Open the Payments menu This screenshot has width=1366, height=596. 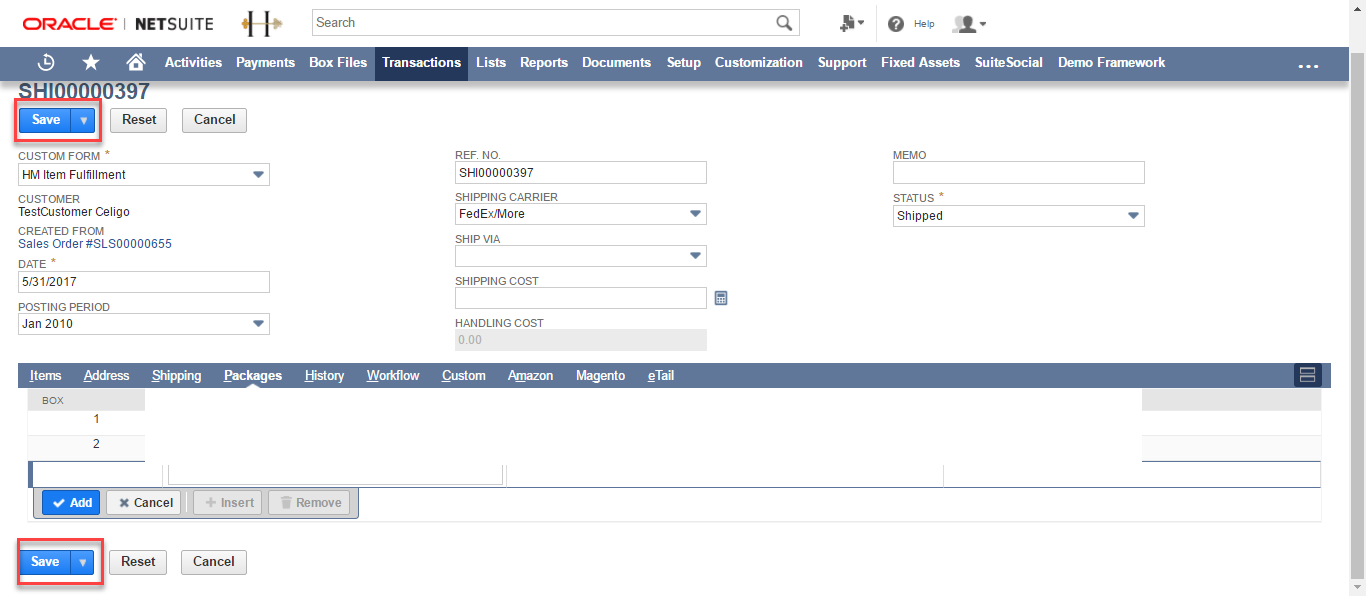pyautogui.click(x=265, y=62)
